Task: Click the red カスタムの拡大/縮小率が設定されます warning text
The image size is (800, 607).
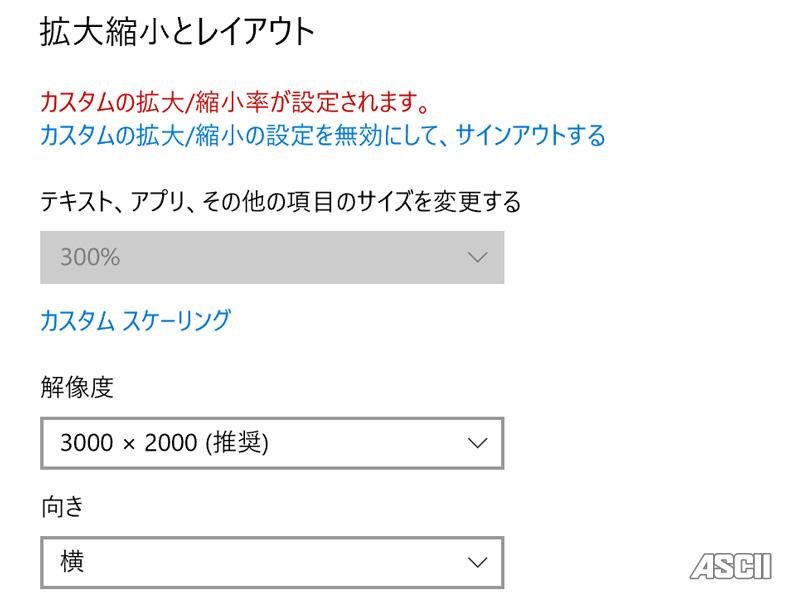Action: (235, 102)
